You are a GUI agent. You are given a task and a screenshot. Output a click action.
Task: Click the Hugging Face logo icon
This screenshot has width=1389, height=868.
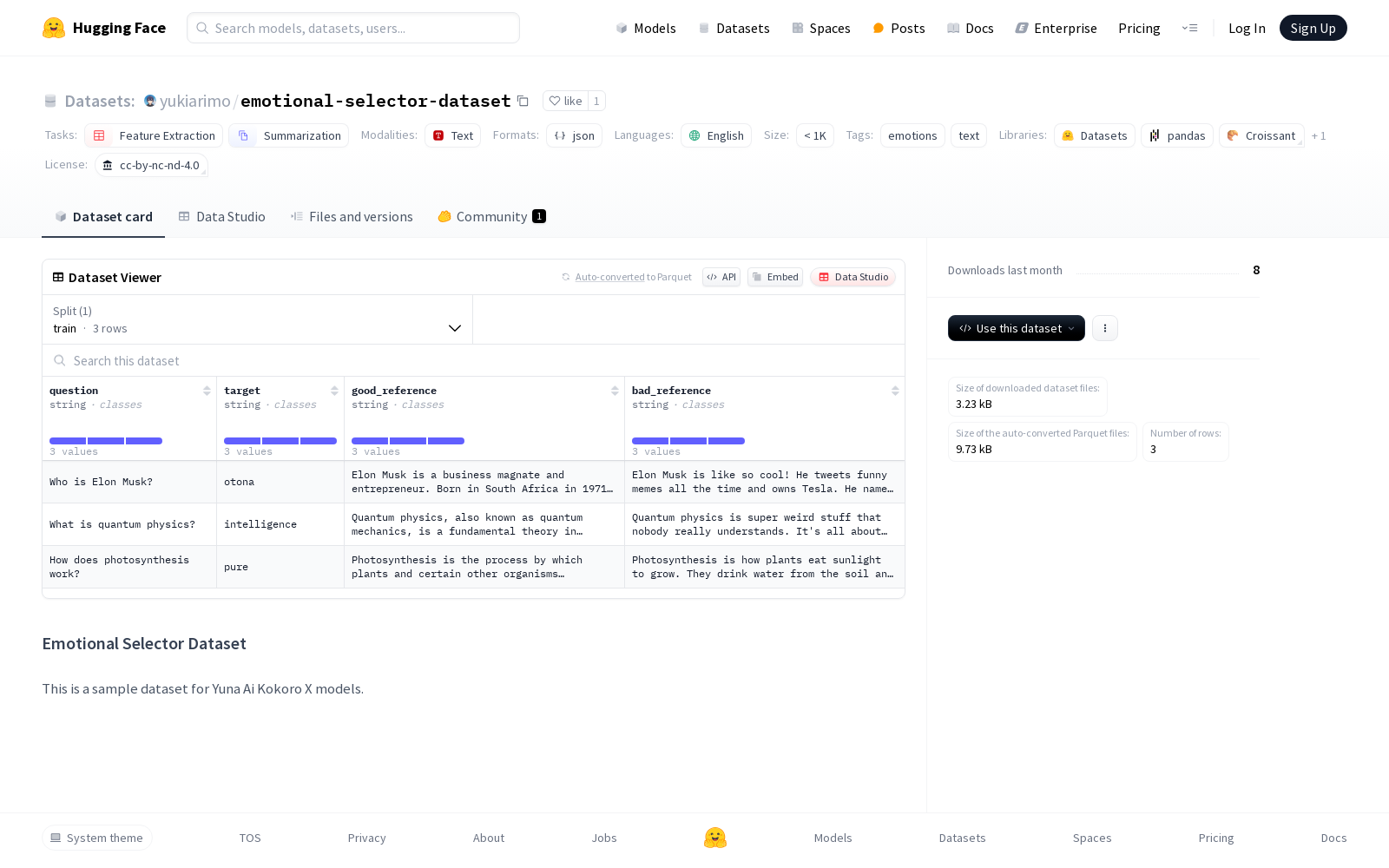pyautogui.click(x=54, y=28)
